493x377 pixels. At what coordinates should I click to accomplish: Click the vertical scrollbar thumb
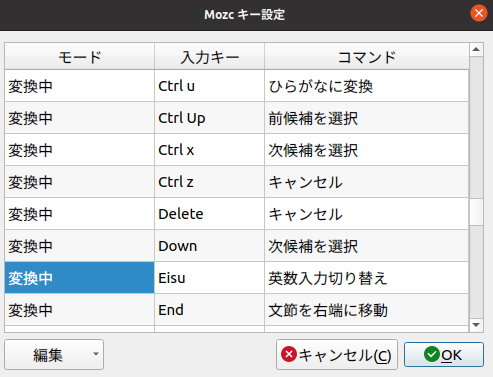click(476, 212)
